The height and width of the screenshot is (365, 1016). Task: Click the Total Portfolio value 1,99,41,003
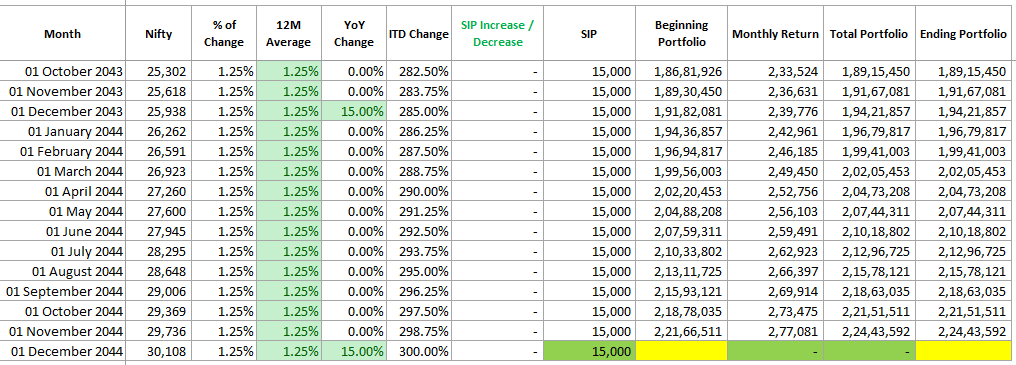point(869,151)
